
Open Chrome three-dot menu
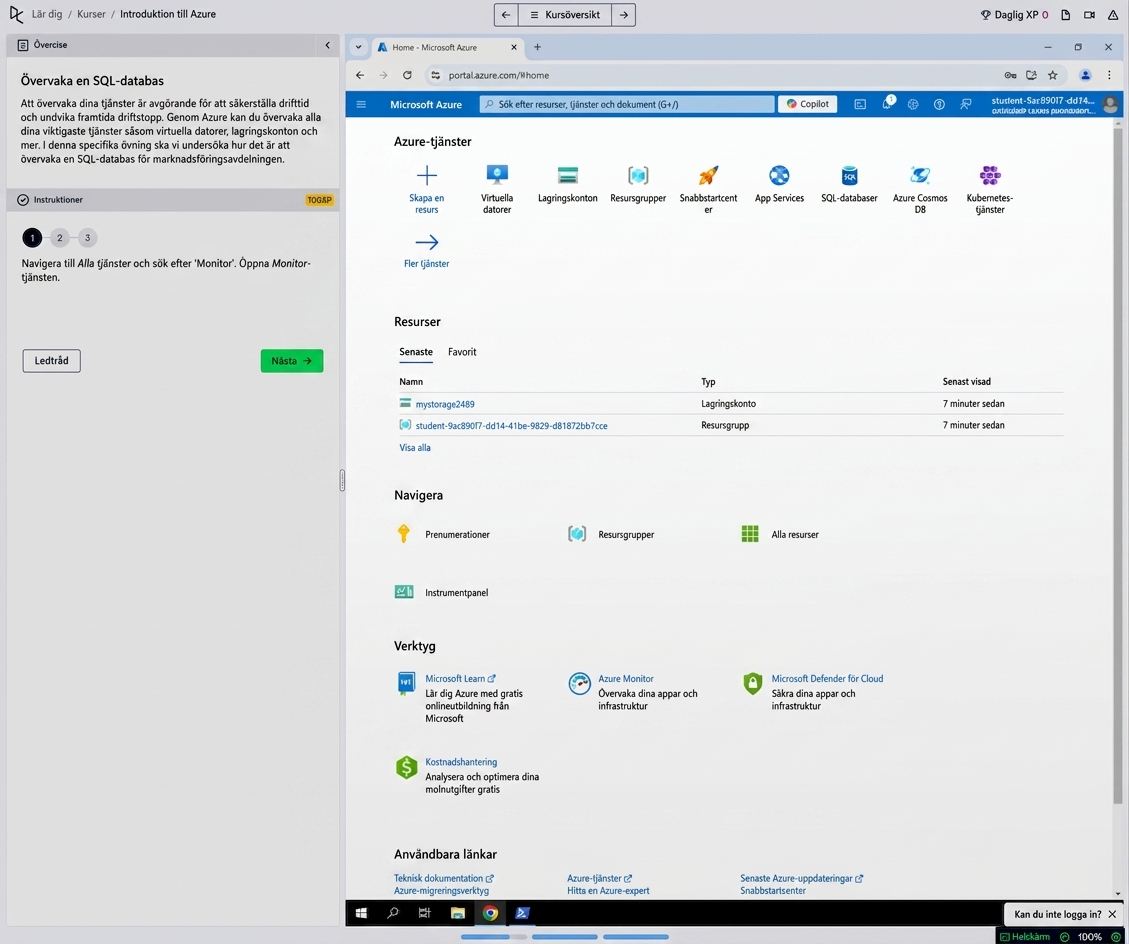1109,75
